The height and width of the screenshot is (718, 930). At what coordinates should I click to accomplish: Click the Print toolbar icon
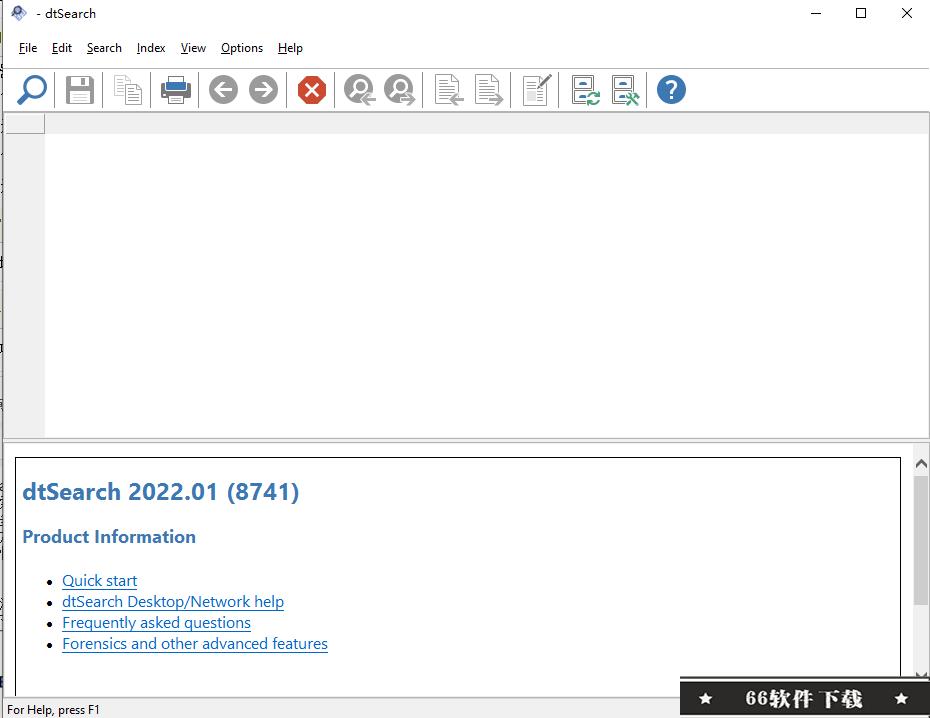coord(176,90)
